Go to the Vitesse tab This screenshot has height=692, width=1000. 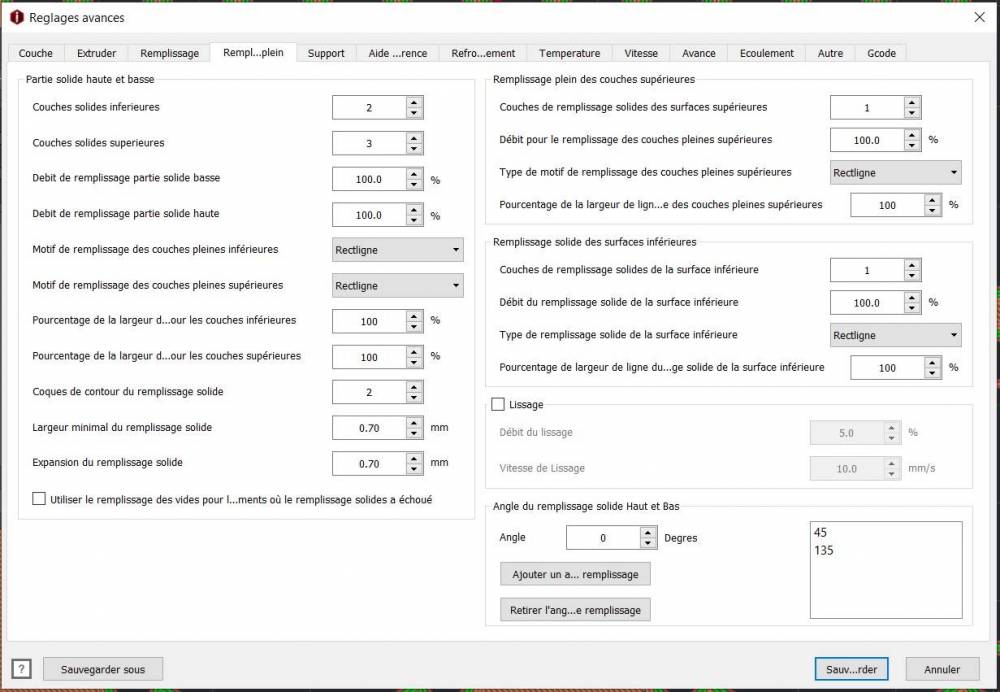(641, 53)
